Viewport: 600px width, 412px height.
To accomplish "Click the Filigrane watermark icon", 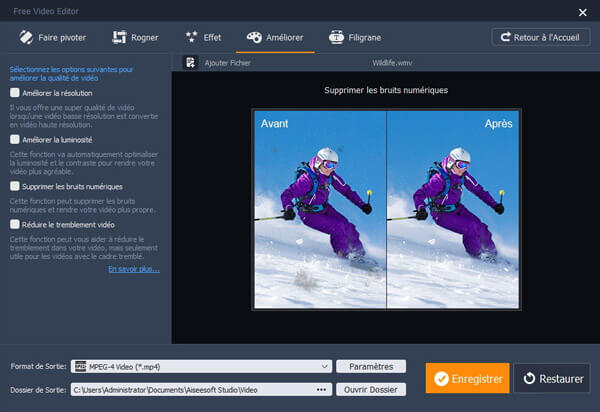I will 337,37.
